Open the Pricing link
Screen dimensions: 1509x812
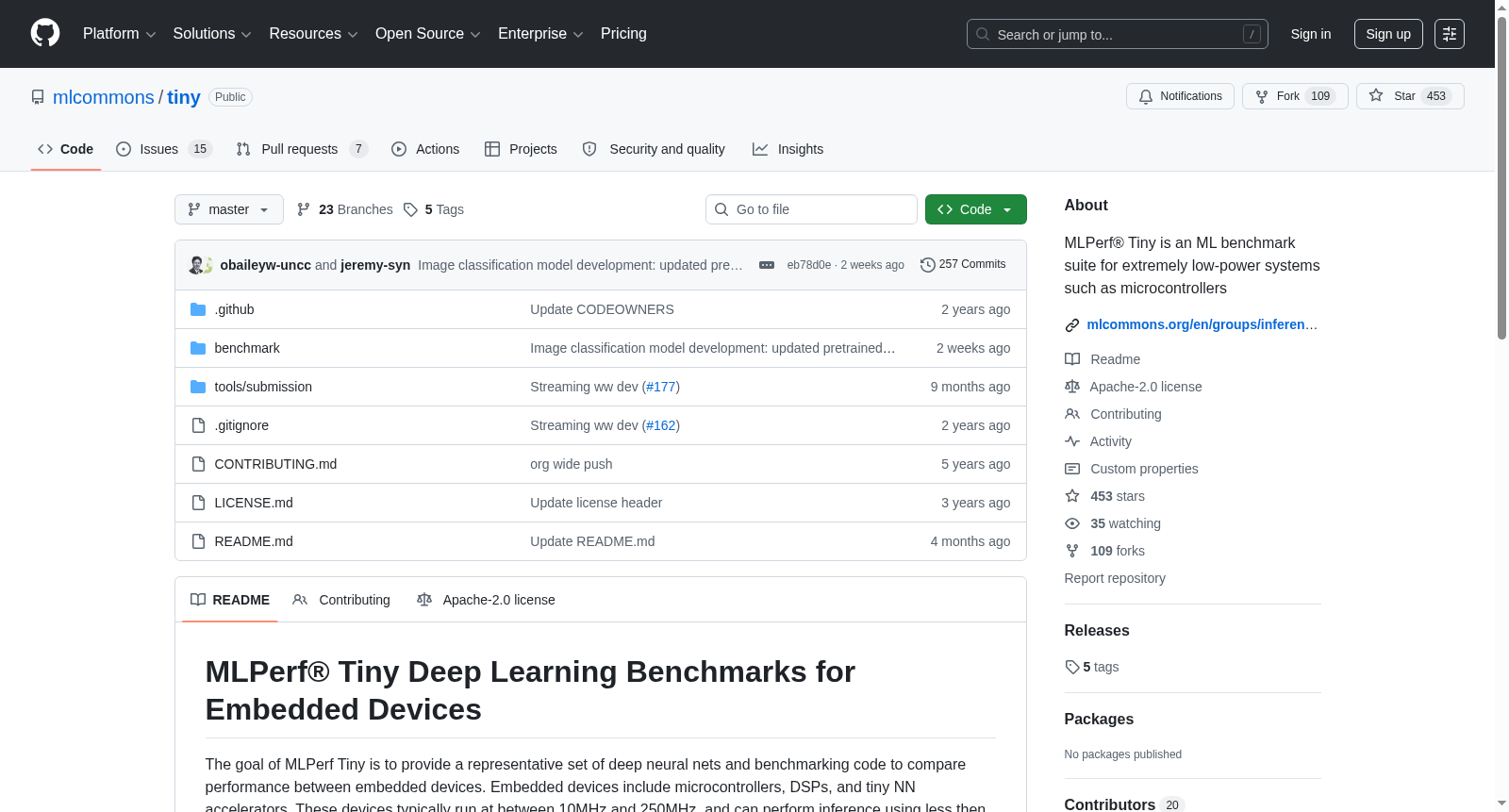tap(623, 34)
